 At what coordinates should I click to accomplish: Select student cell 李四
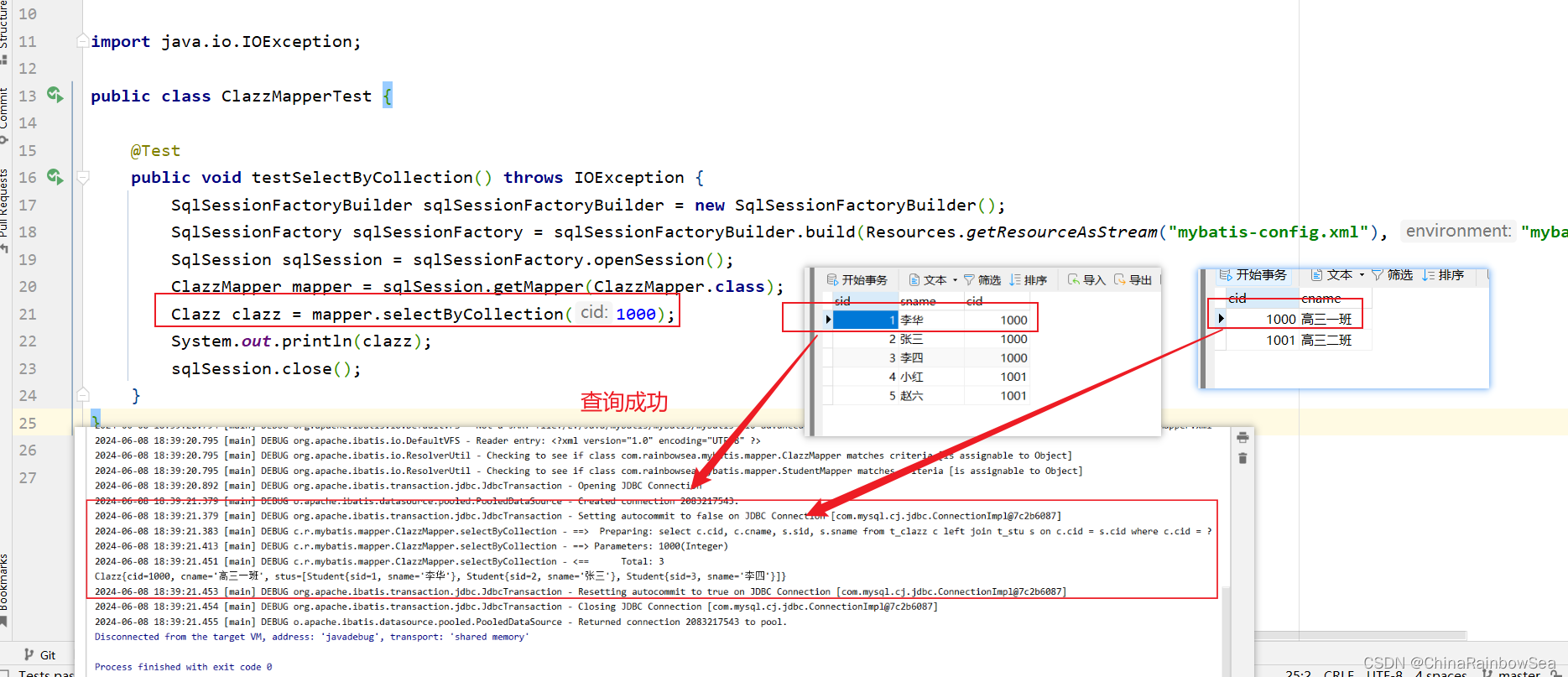point(931,357)
